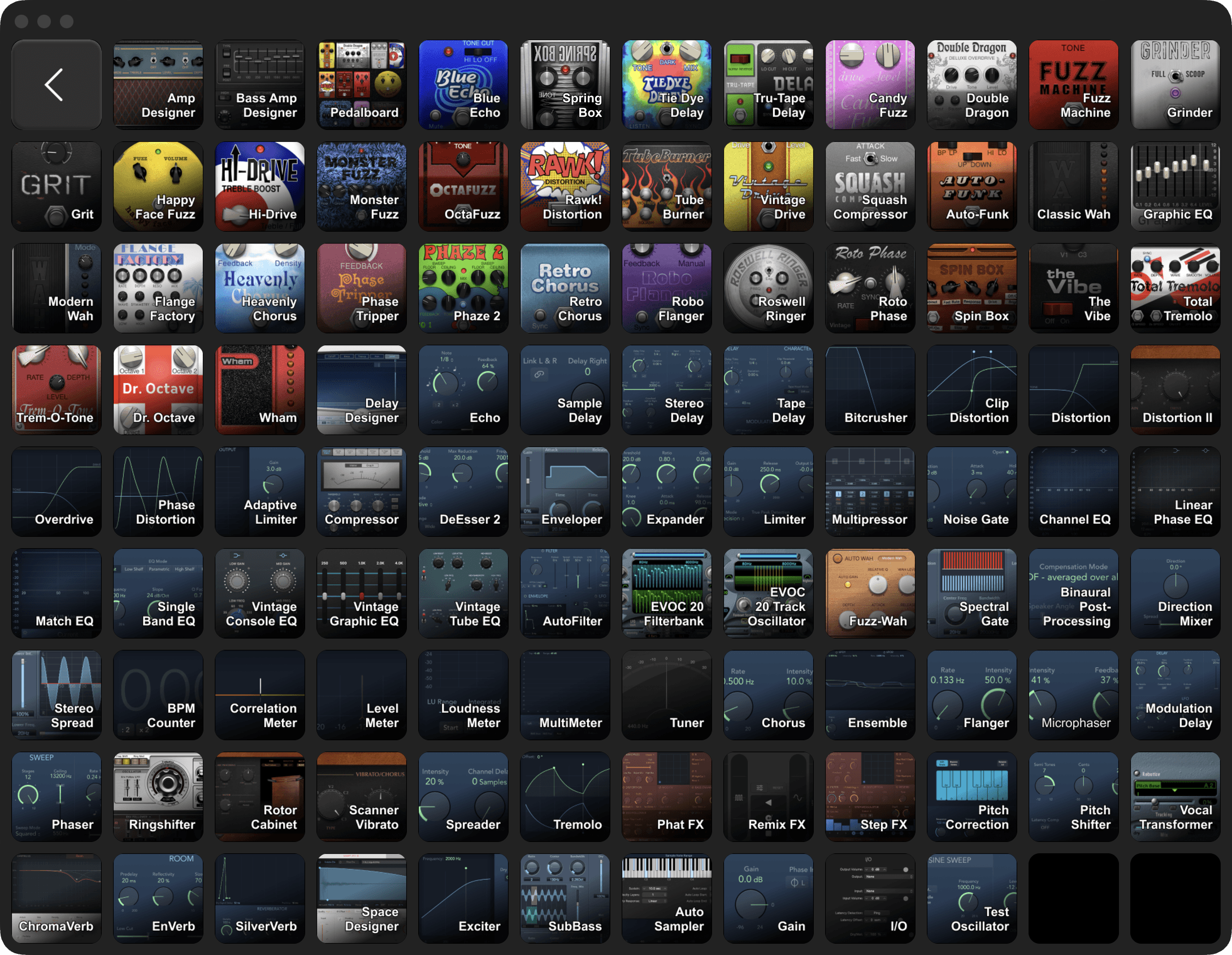The height and width of the screenshot is (955, 1232).
Task: Open the ChromaVerb reverb
Action: [57, 898]
